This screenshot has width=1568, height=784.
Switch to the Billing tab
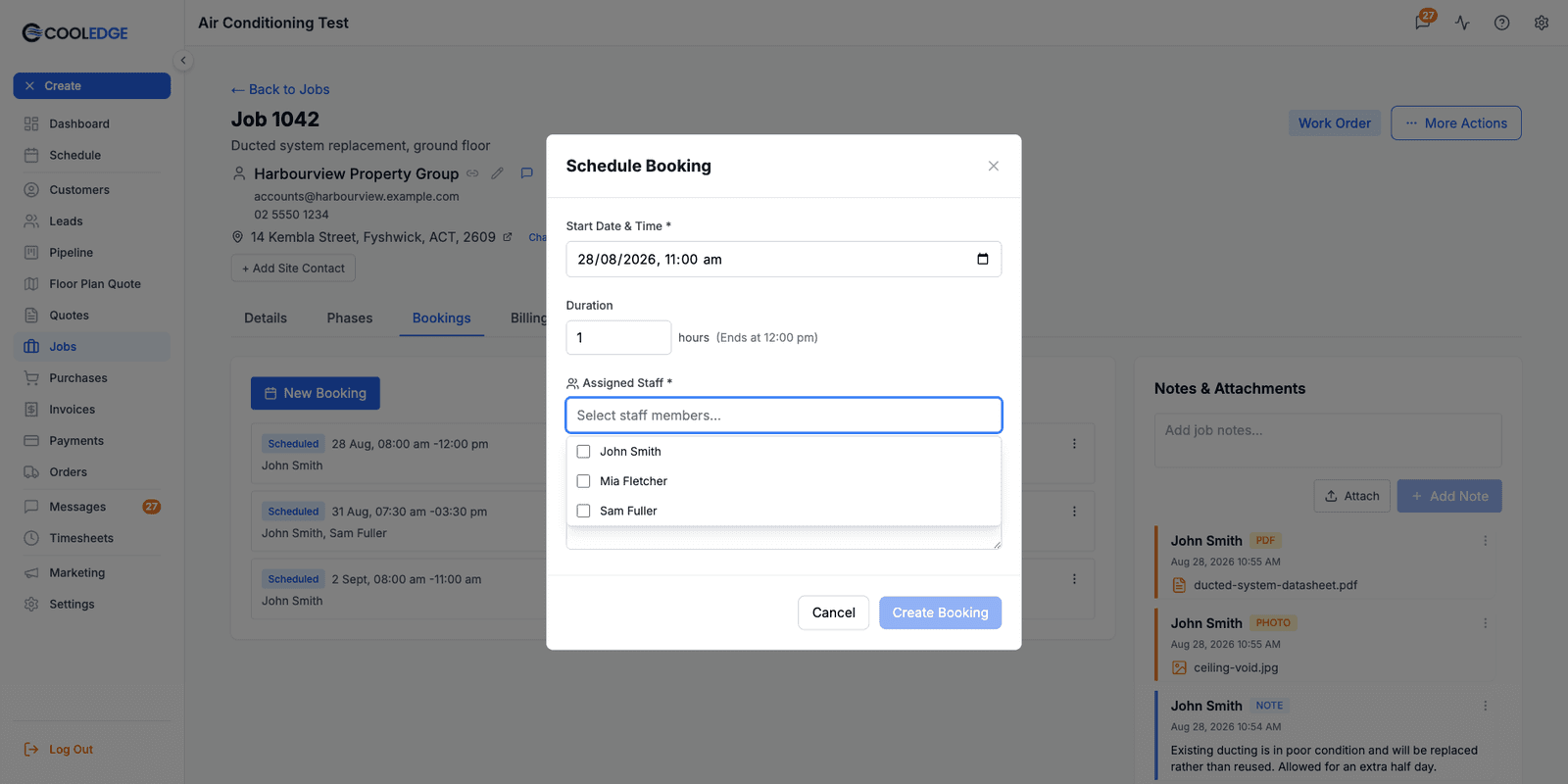click(x=528, y=318)
